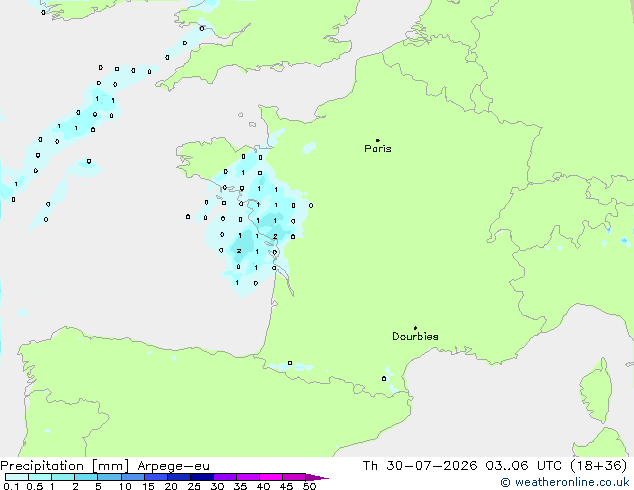This screenshot has height=490, width=634.
Task: Click the legend value label '20'
Action: point(171,486)
